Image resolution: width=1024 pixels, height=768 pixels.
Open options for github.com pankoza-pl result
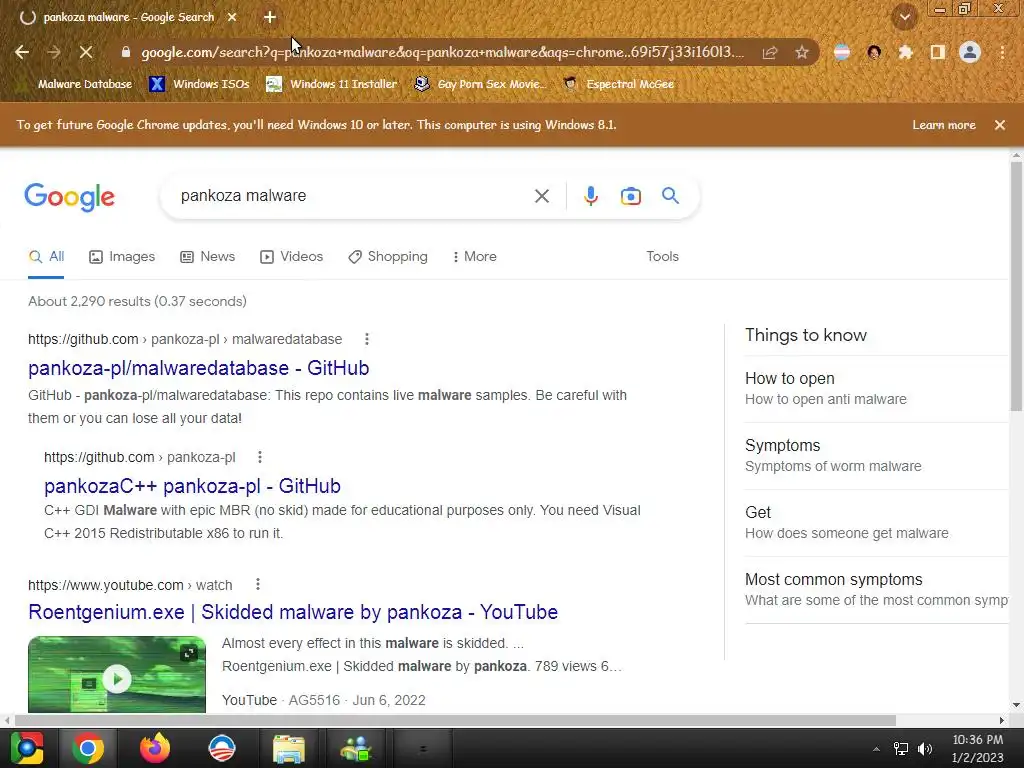click(x=259, y=457)
